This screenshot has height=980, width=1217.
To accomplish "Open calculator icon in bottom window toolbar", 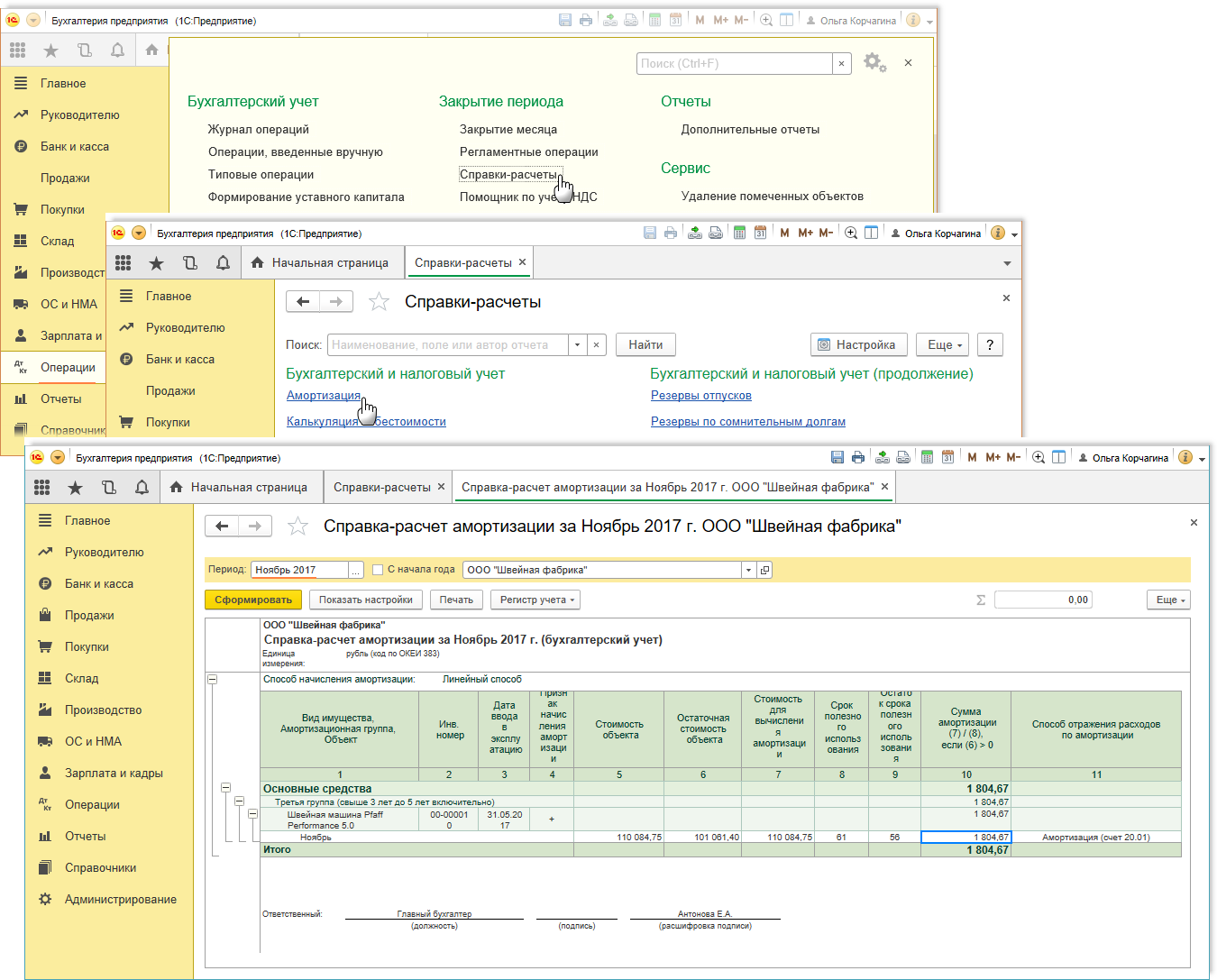I will click(927, 458).
